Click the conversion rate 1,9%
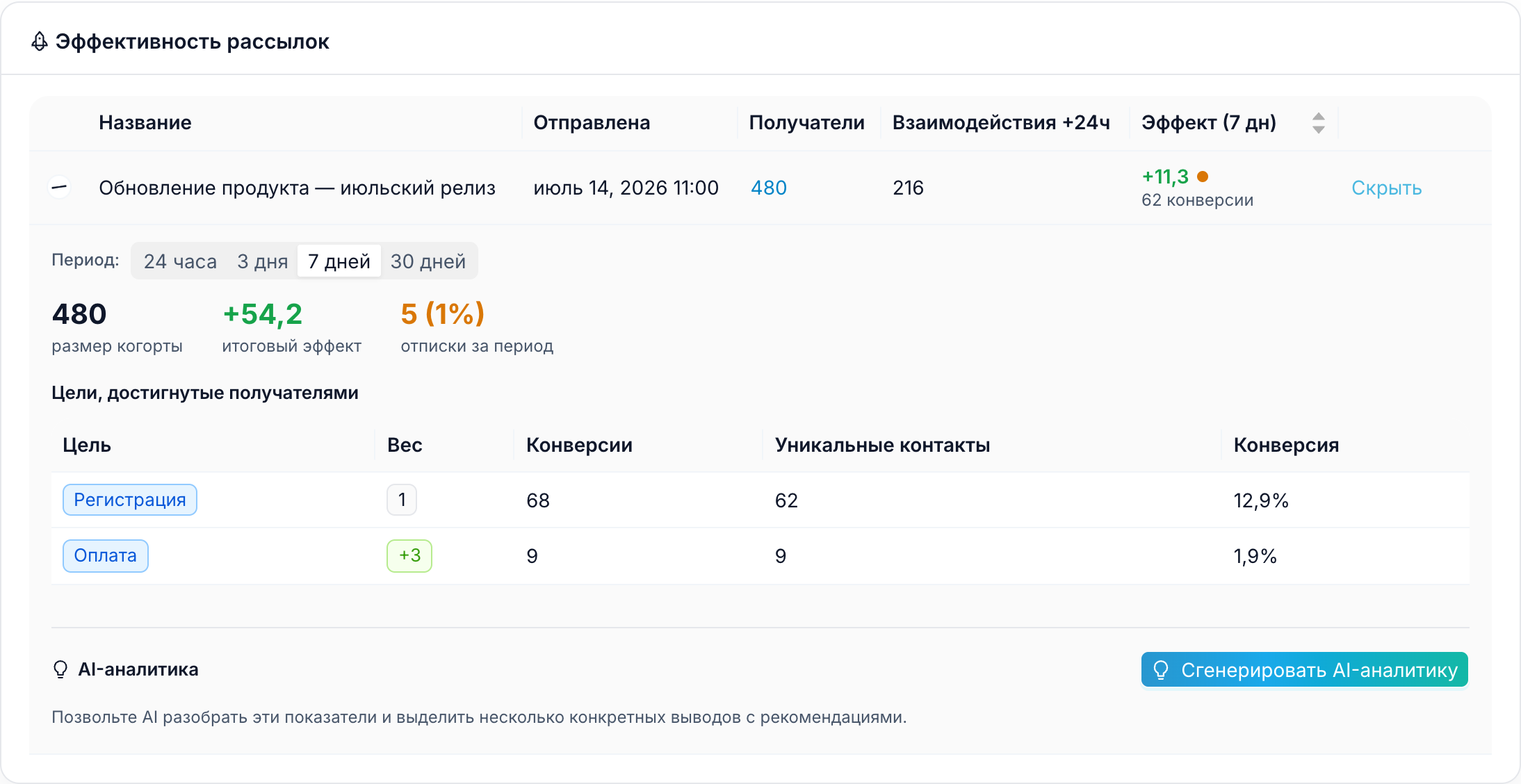 [1255, 556]
